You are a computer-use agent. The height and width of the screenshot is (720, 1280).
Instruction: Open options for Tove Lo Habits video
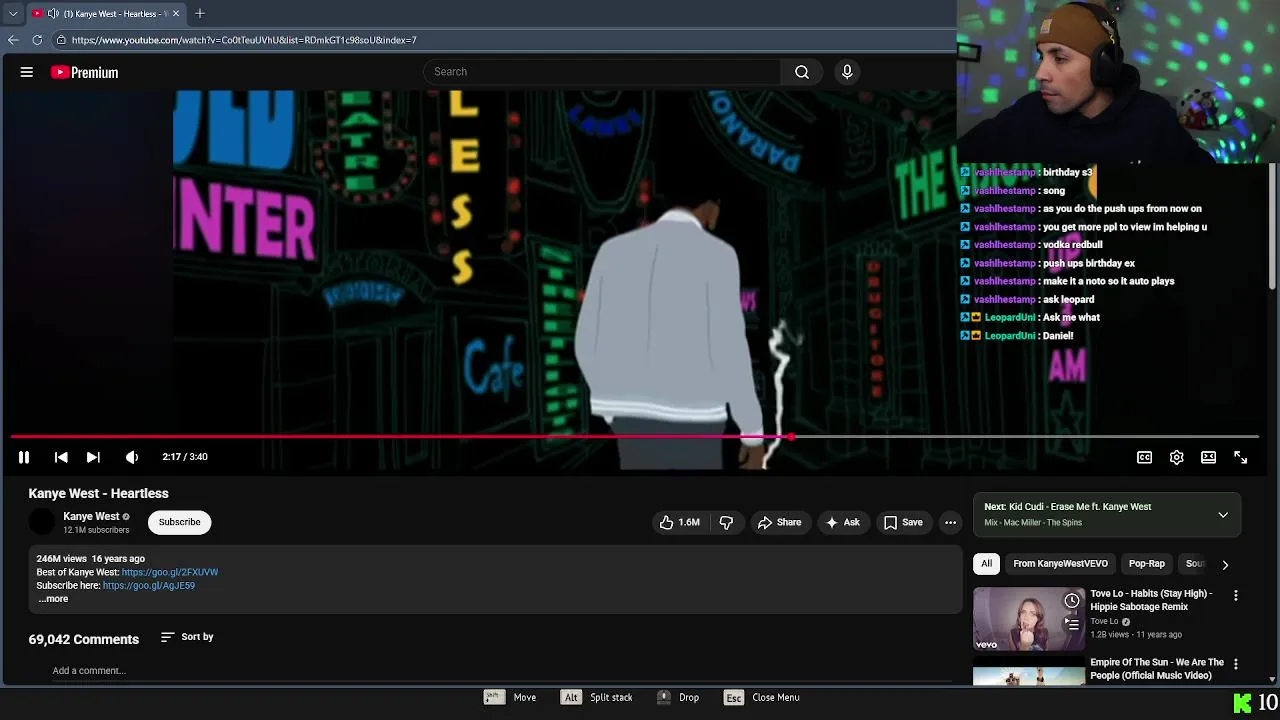tap(1236, 596)
